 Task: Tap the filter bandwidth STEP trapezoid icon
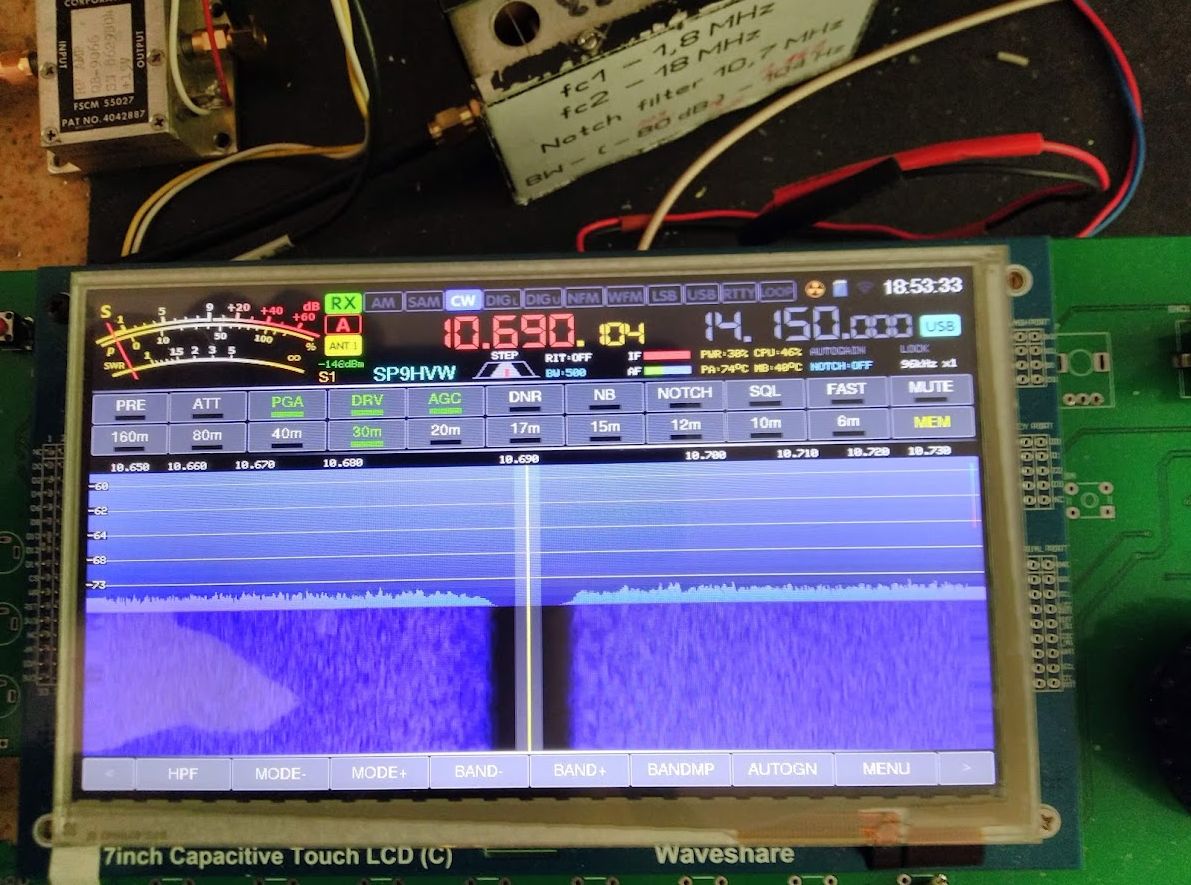[x=504, y=367]
